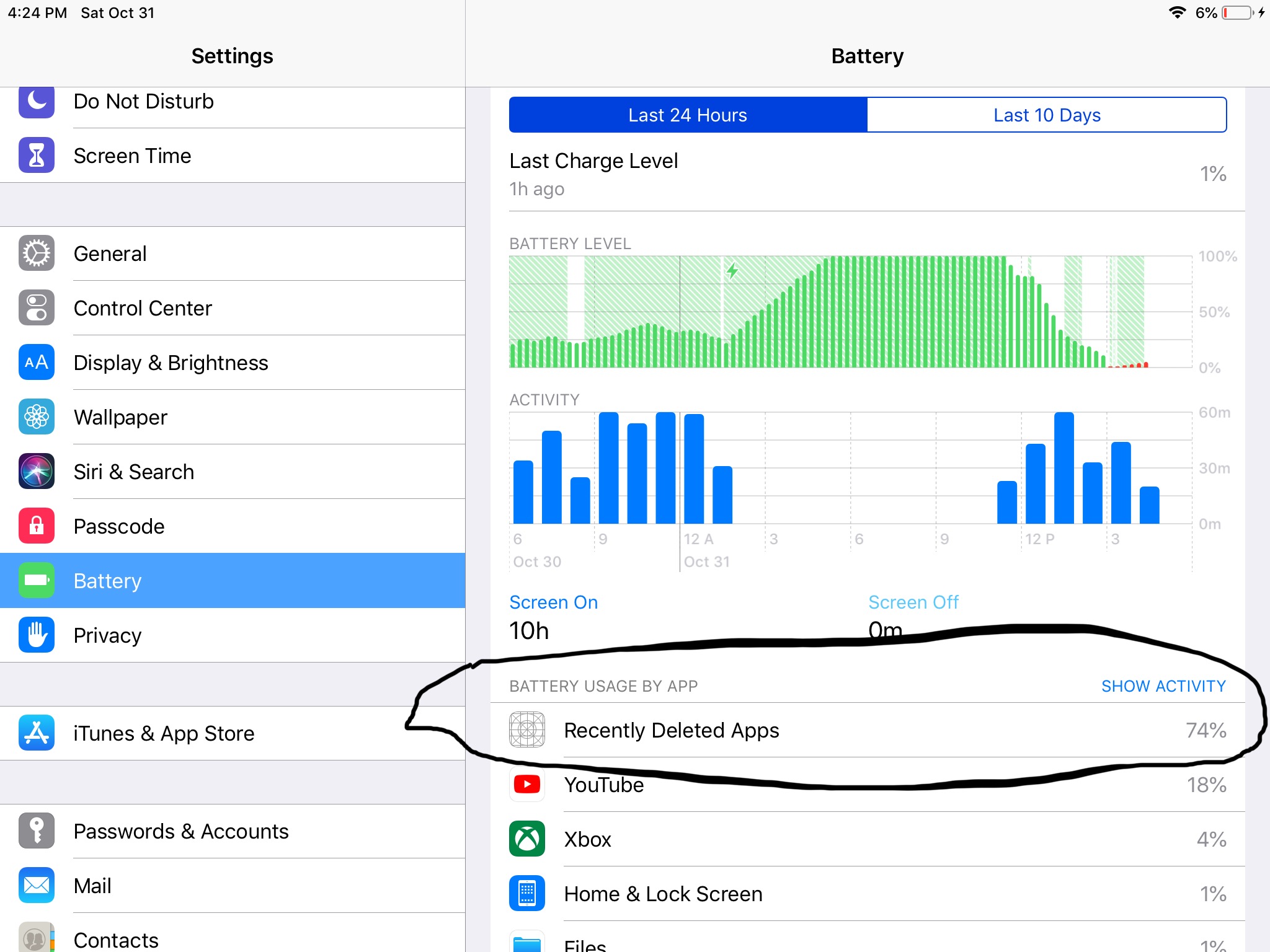Open the Siri & Search icon
The image size is (1270, 952).
click(x=37, y=472)
